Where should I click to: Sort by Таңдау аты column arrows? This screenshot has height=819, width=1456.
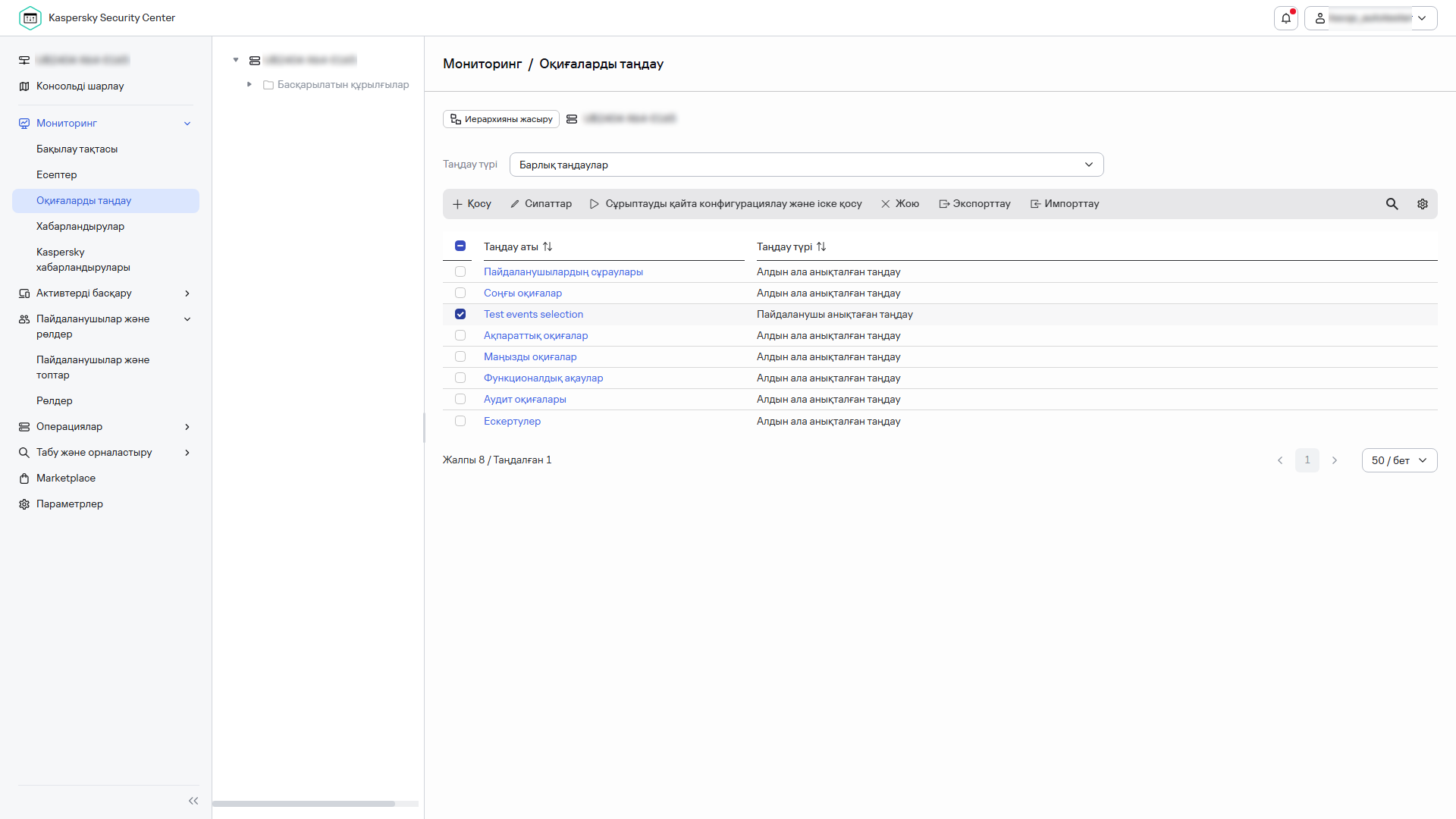tap(548, 247)
